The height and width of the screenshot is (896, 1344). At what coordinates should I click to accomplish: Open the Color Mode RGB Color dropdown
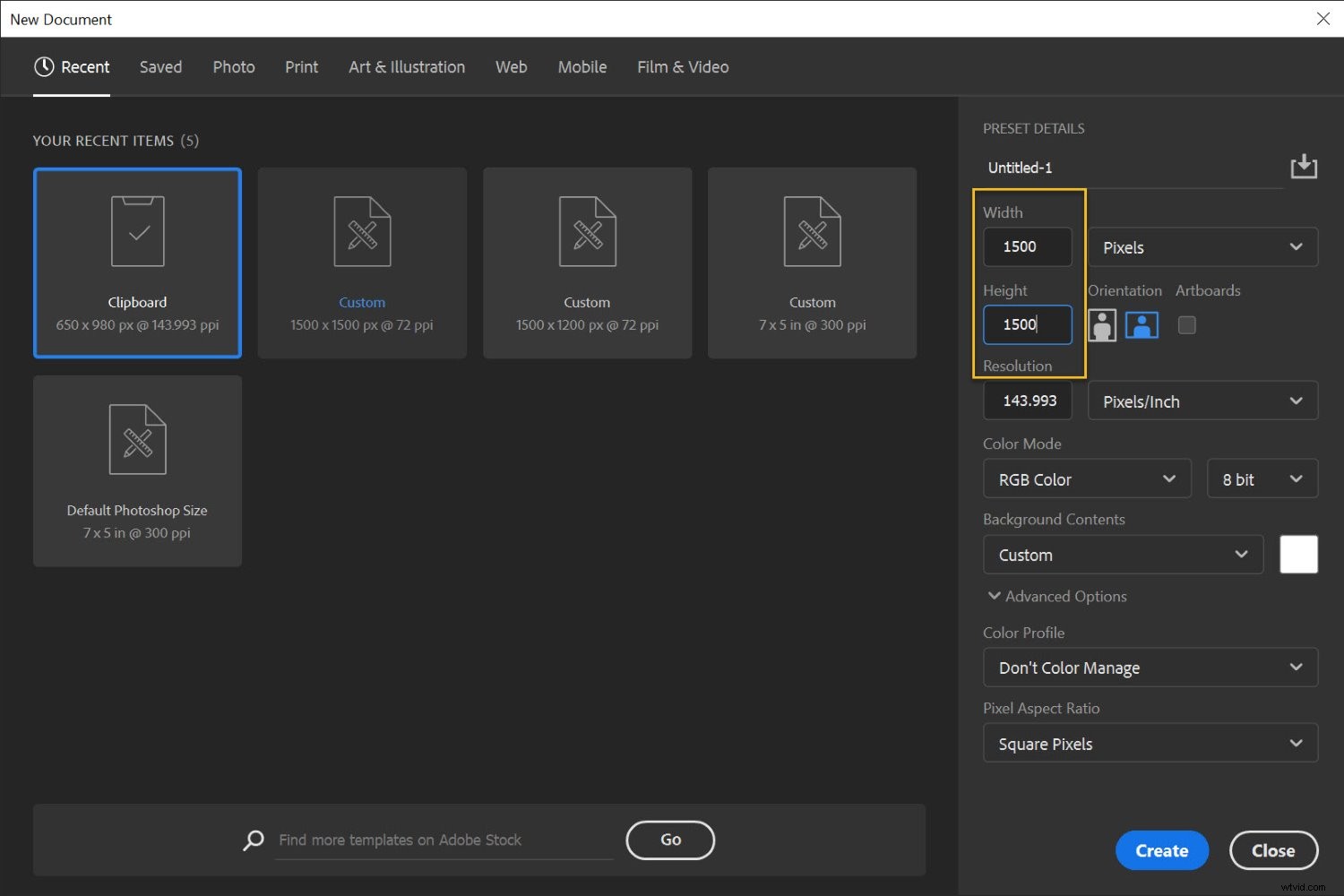coord(1086,479)
